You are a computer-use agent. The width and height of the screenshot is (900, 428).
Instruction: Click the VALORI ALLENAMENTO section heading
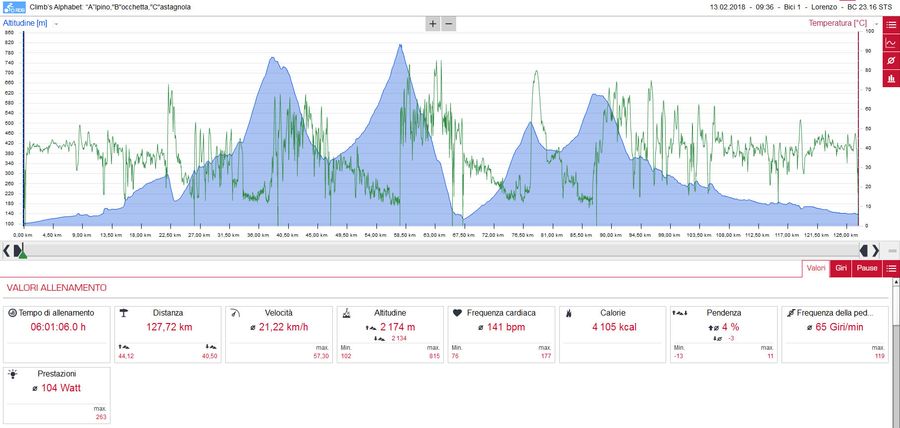pyautogui.click(x=56, y=288)
